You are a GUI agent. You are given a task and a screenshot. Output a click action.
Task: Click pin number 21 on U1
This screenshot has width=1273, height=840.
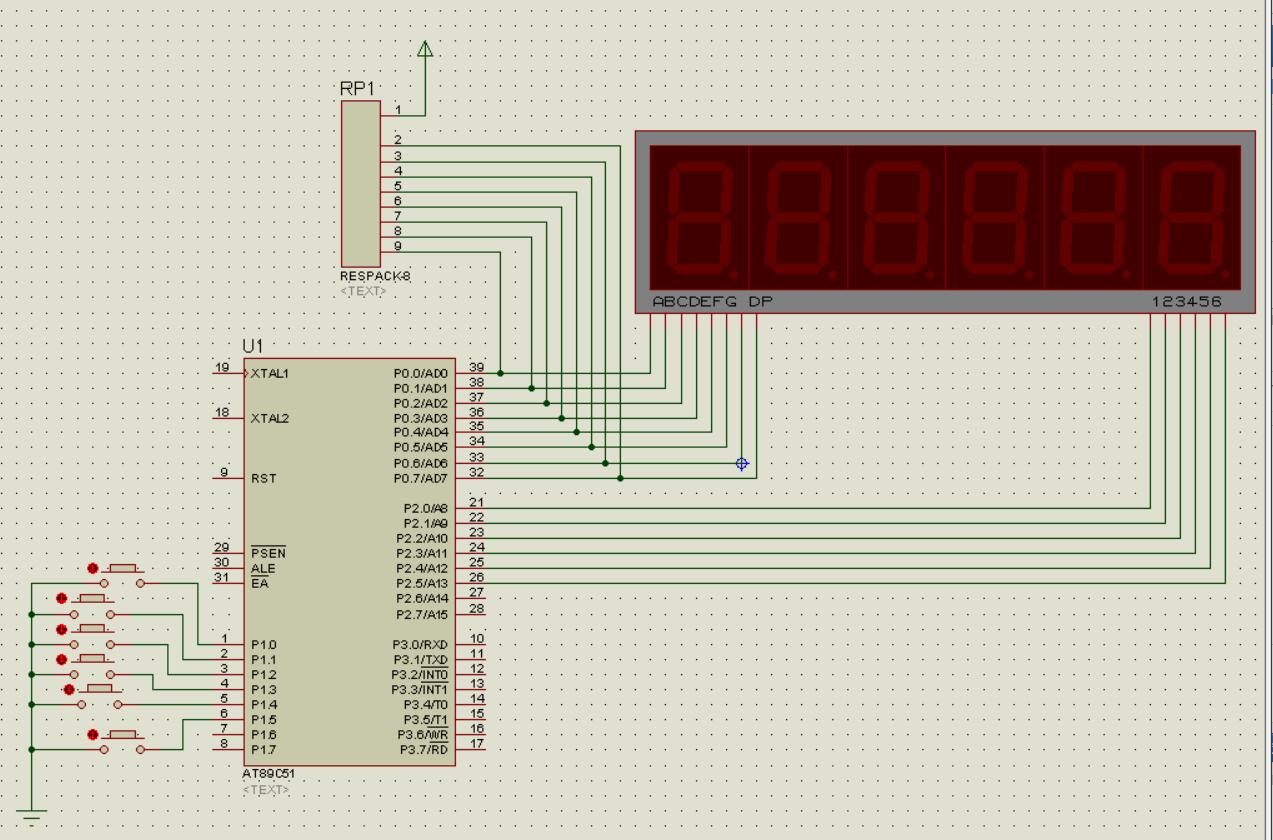476,502
